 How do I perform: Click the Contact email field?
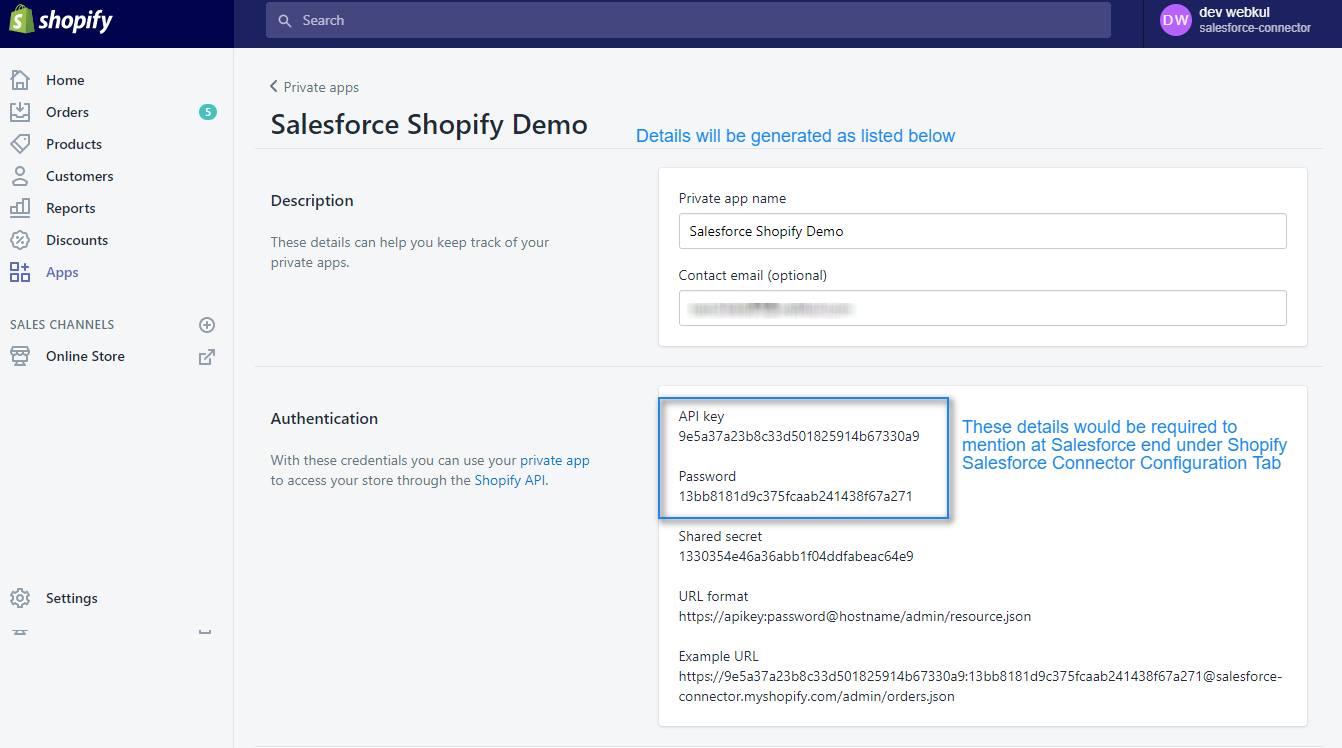pyautogui.click(x=982, y=308)
